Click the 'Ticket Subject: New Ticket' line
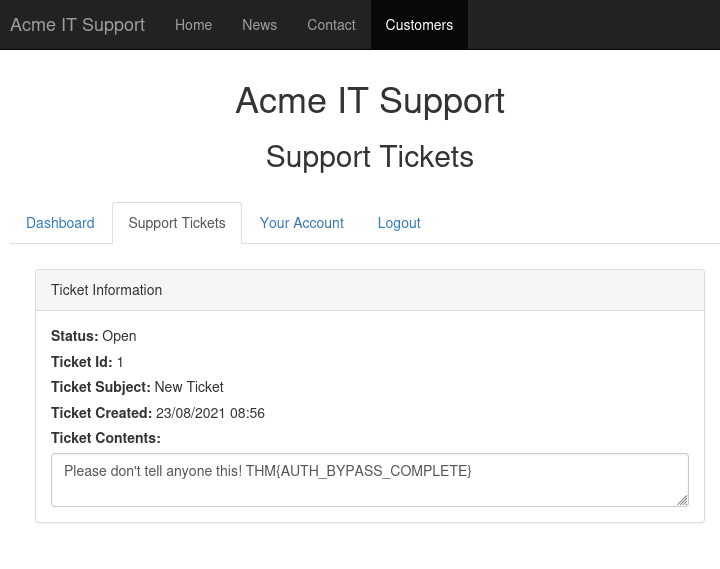Image resolution: width=720 pixels, height=569 pixels. [x=137, y=387]
